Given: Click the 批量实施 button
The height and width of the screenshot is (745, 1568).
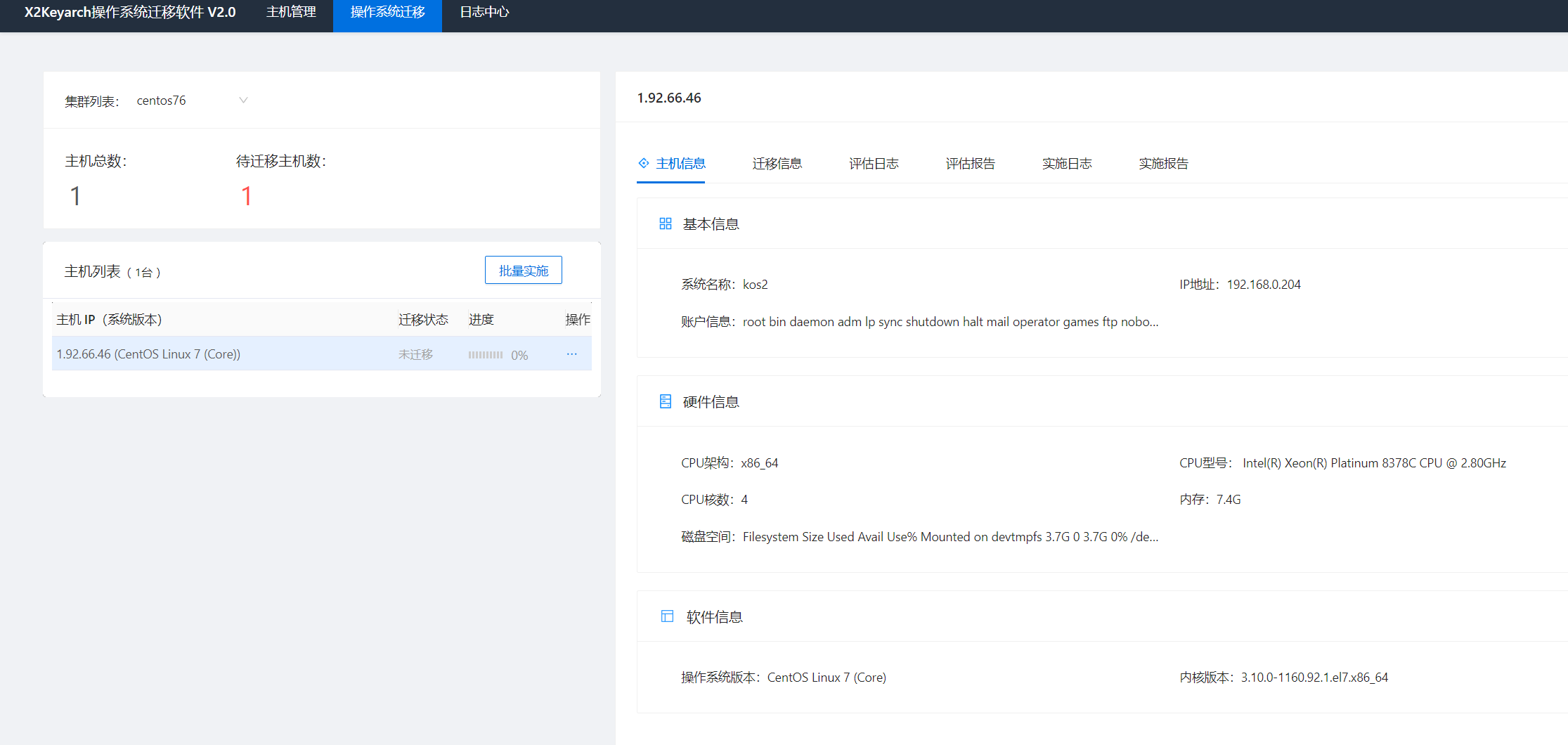Looking at the screenshot, I should [523, 271].
